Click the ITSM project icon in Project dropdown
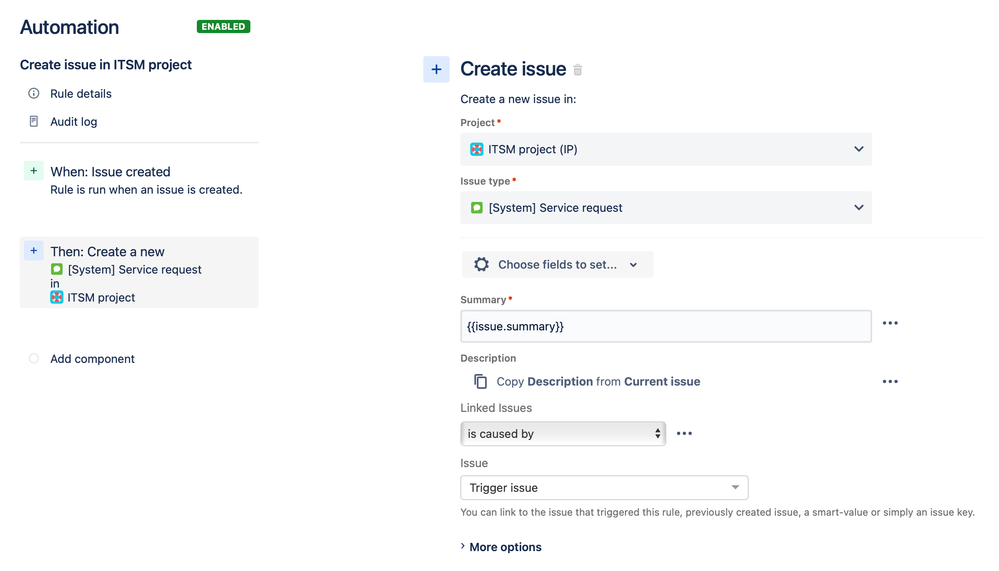Screen dimensions: 999x571 (477, 149)
